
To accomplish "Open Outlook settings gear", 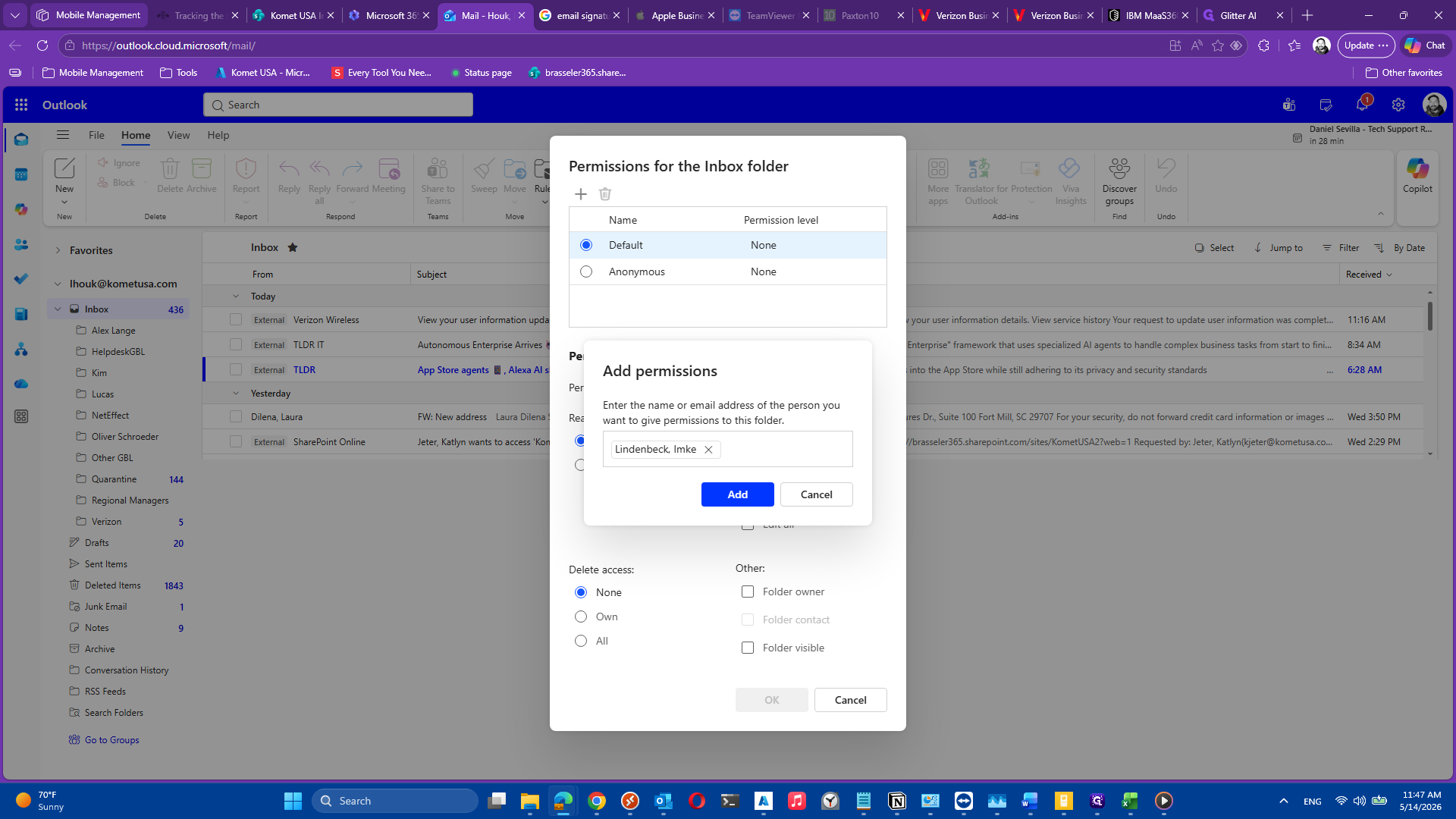I will (x=1398, y=105).
